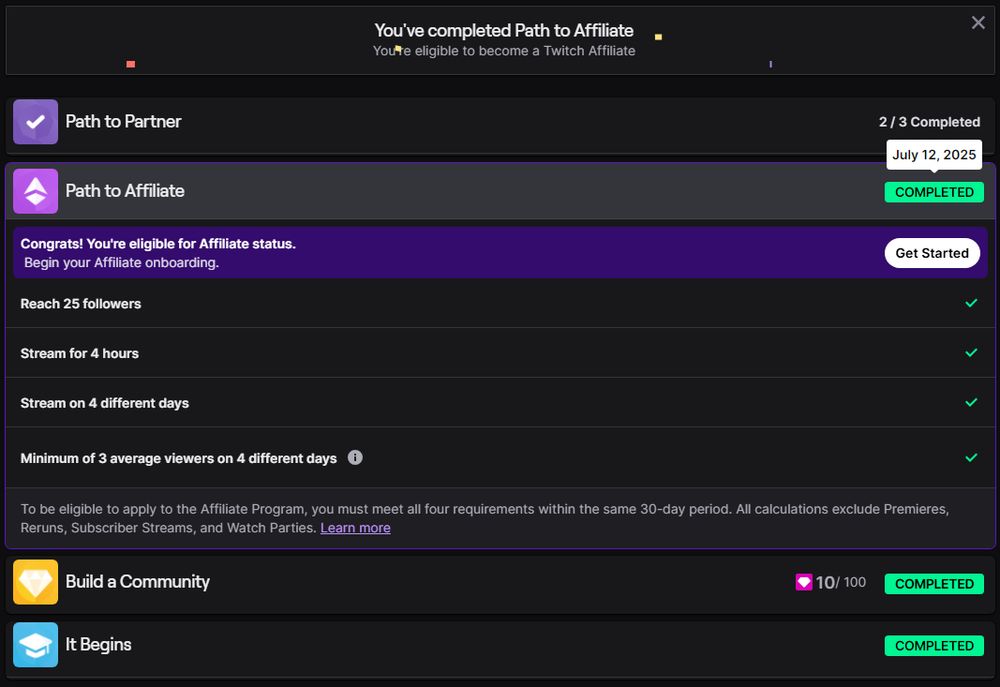Click the Build a Community diamond icon

coord(36,582)
